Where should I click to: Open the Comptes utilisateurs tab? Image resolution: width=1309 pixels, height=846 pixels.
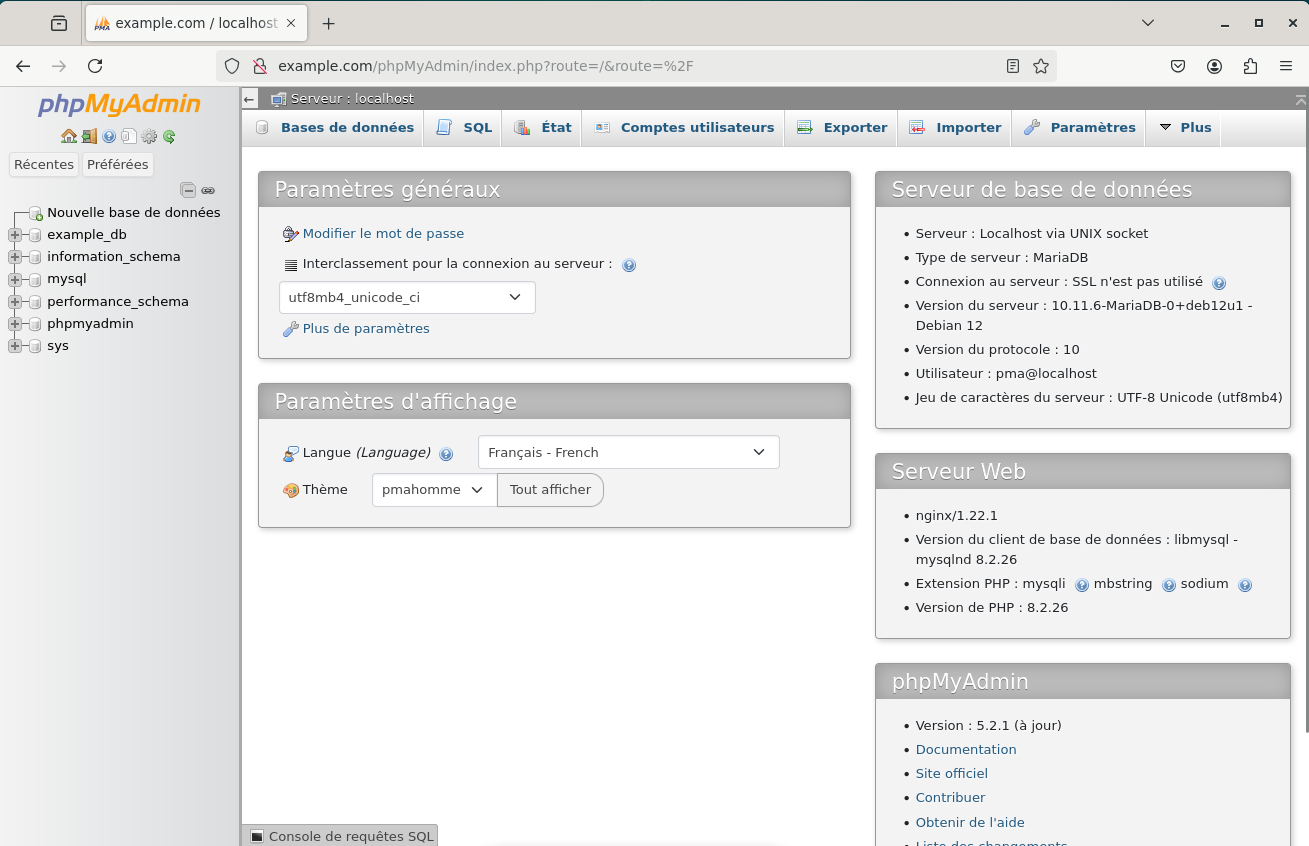pos(684,128)
